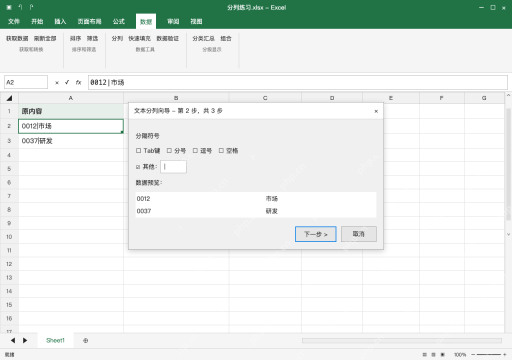Click the vertical scrollbar down arrow

[x=508, y=234]
